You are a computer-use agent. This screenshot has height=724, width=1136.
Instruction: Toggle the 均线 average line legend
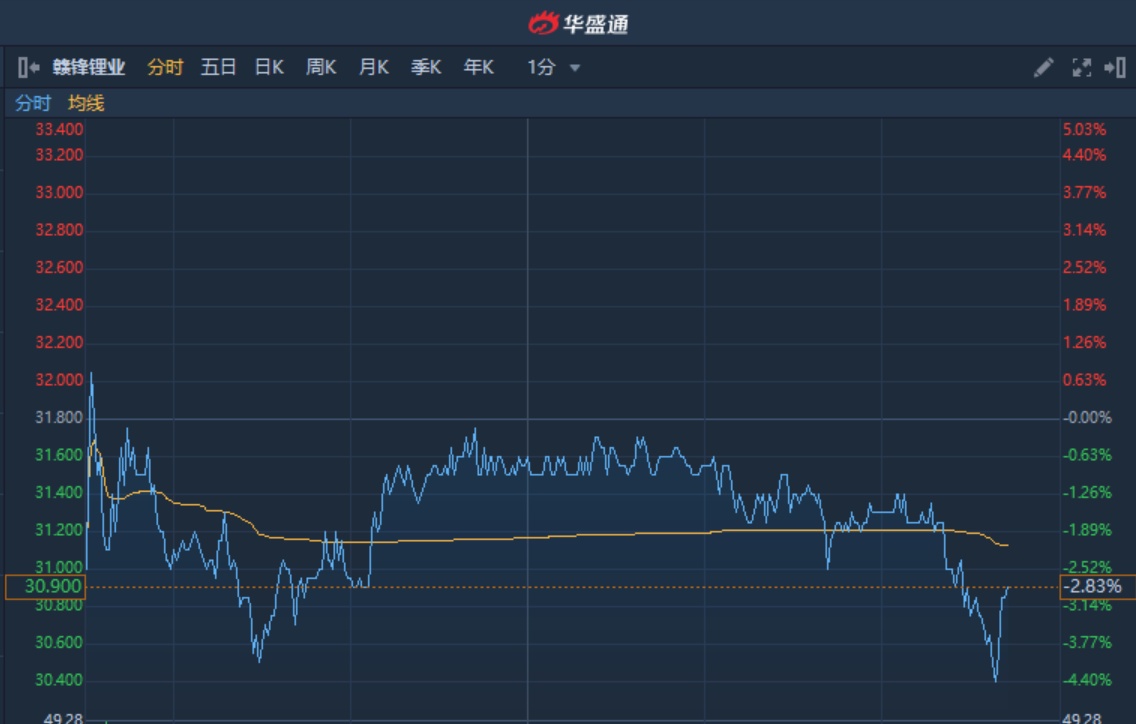point(86,103)
